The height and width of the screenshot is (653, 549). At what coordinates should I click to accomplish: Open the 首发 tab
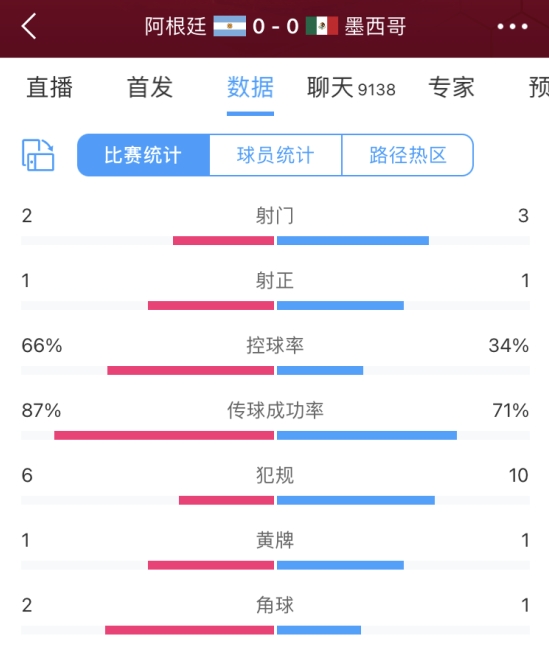click(x=150, y=87)
